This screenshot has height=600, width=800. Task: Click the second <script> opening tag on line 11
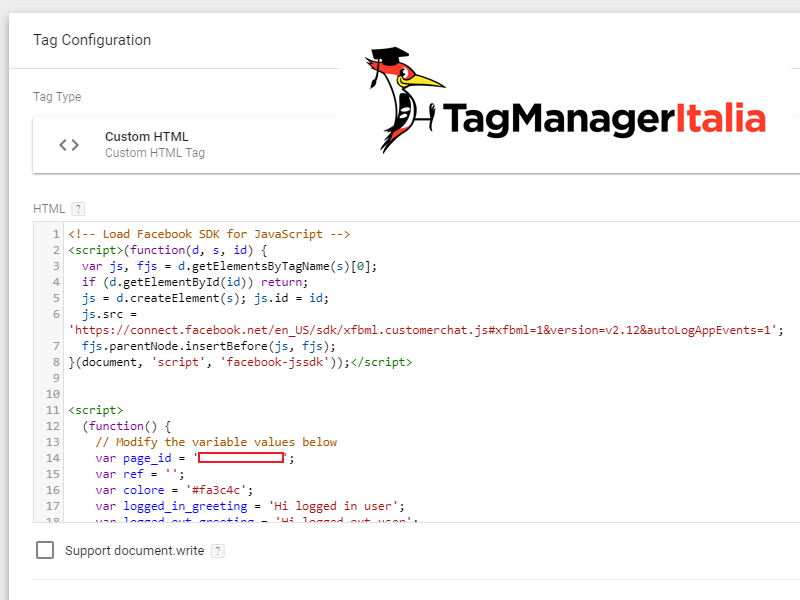pos(95,410)
